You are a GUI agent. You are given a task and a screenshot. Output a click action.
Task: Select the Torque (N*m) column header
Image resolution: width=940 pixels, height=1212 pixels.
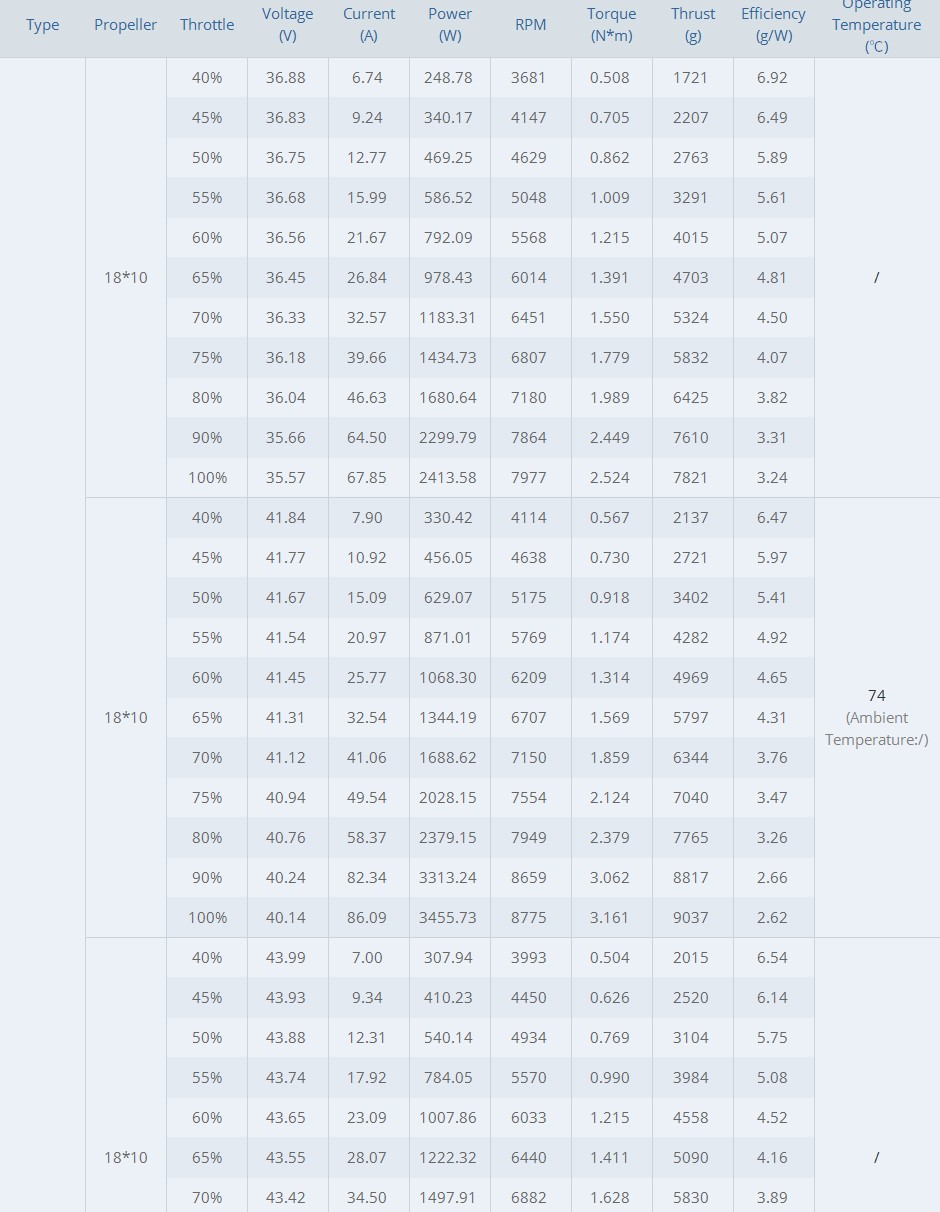(x=612, y=25)
